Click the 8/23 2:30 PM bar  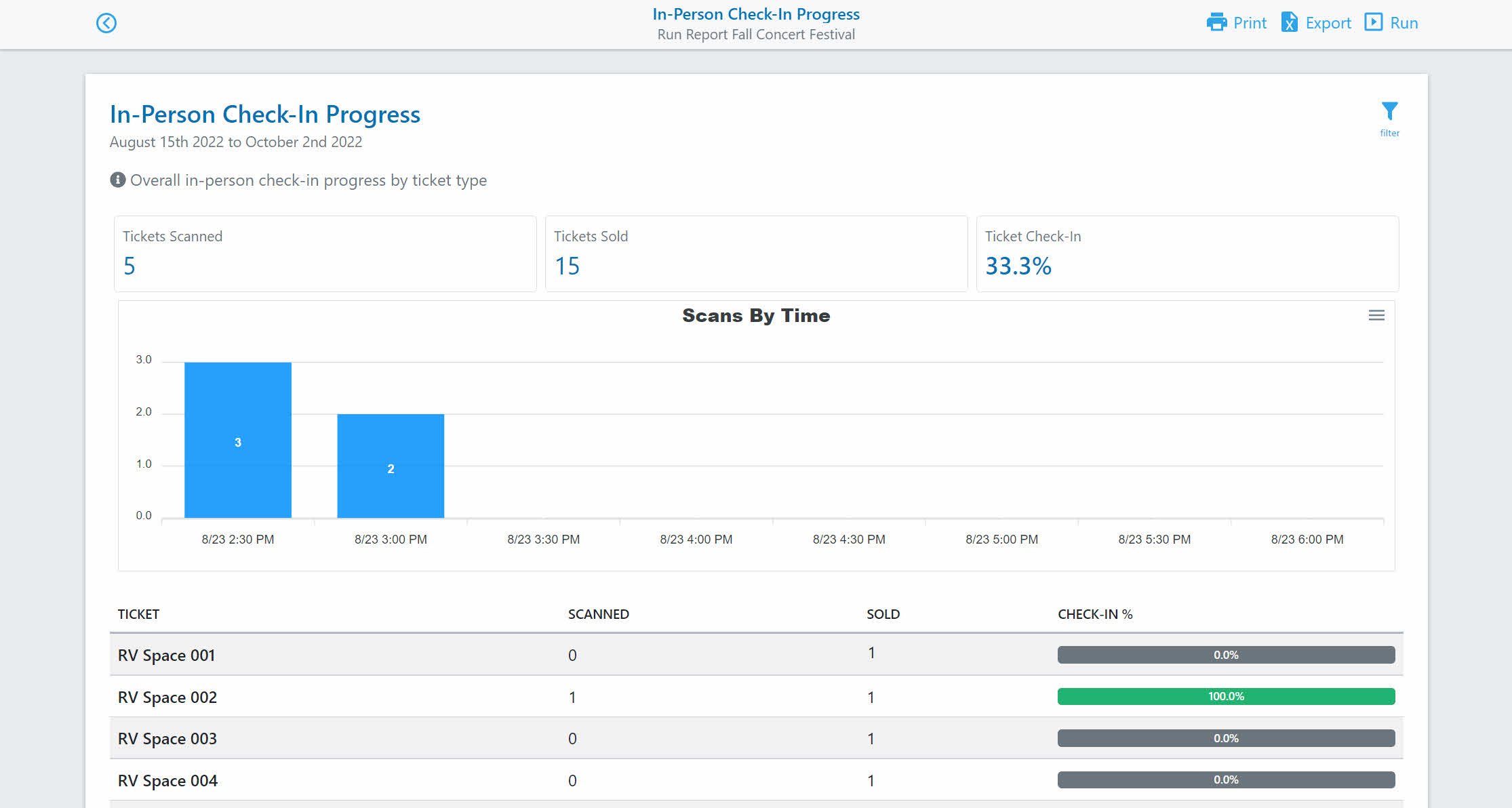(x=238, y=440)
